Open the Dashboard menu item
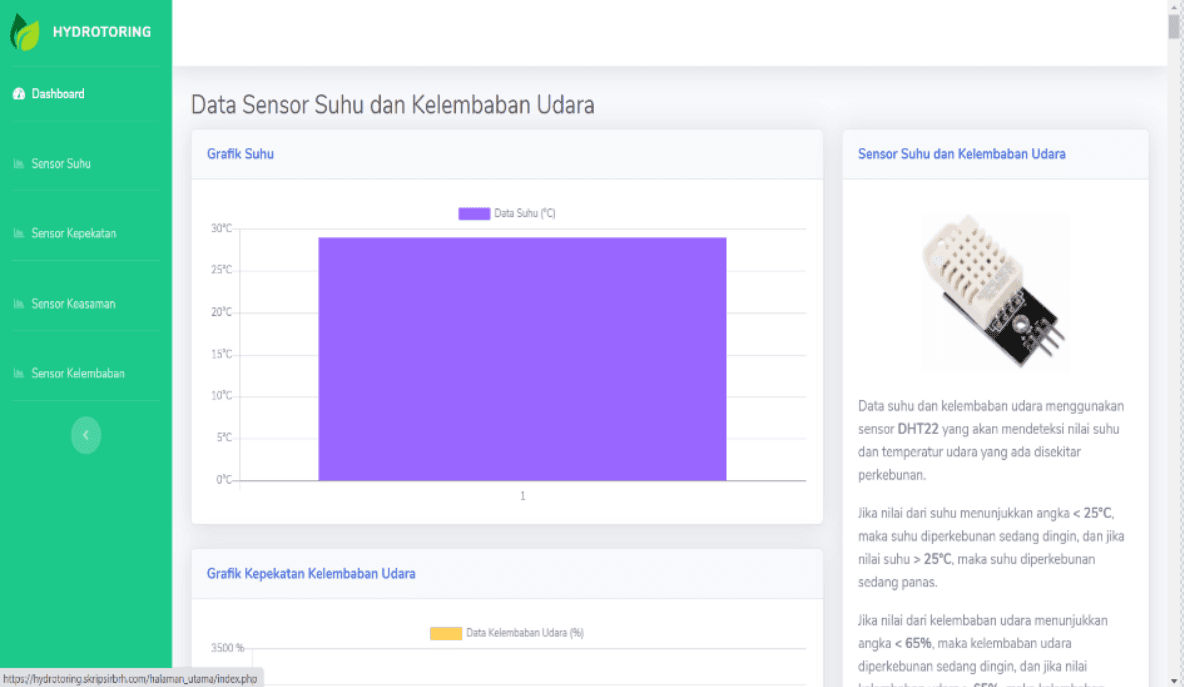 pyautogui.click(x=86, y=94)
